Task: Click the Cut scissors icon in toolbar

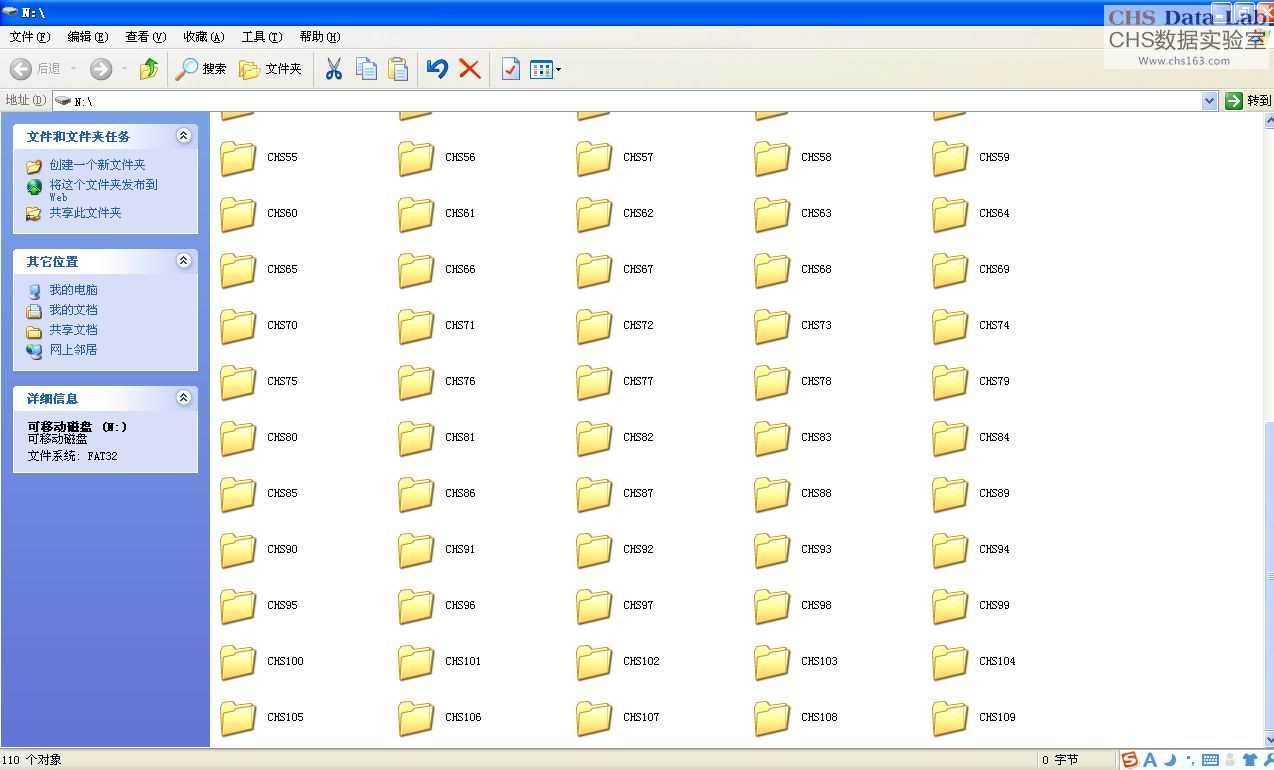Action: (x=334, y=69)
